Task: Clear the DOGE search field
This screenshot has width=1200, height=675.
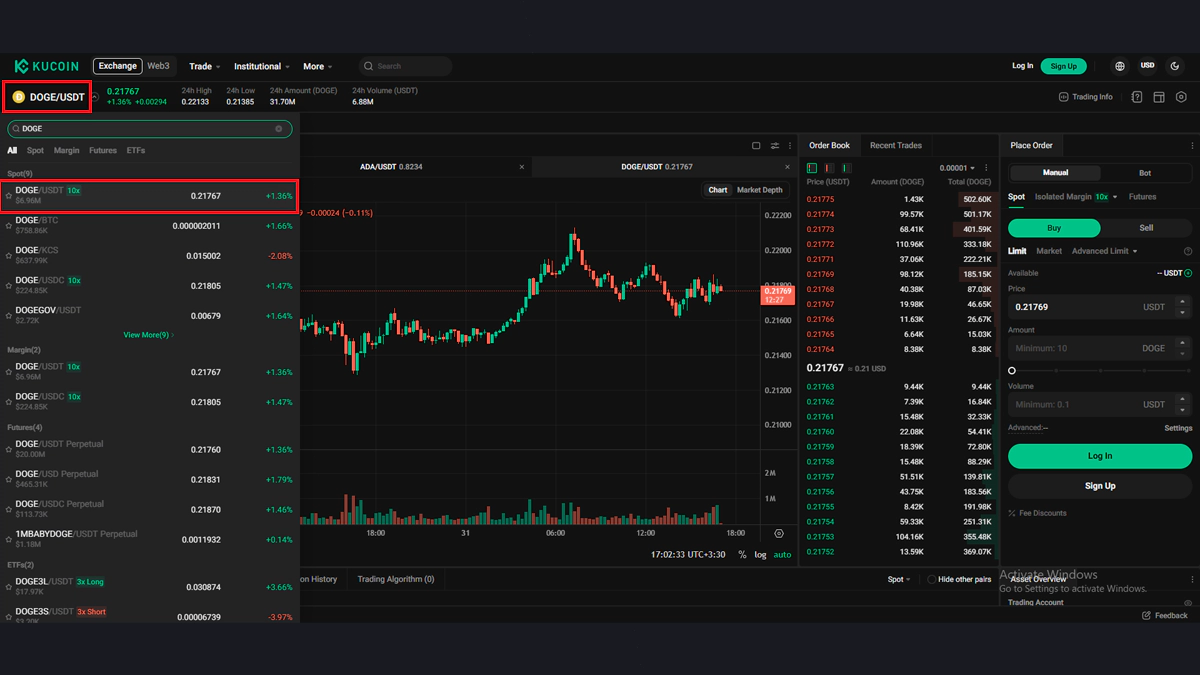Action: point(279,129)
